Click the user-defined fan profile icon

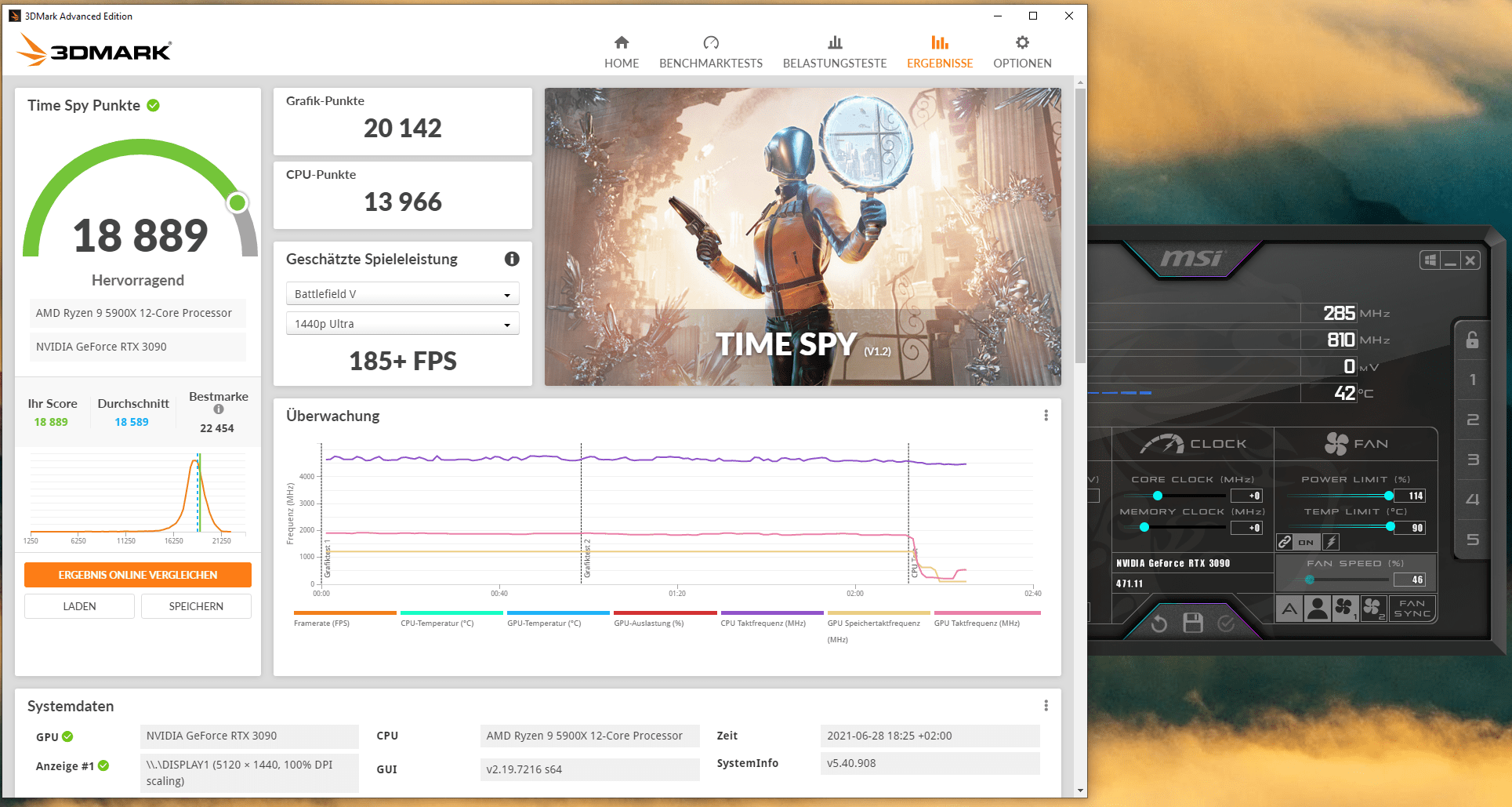(x=1318, y=609)
